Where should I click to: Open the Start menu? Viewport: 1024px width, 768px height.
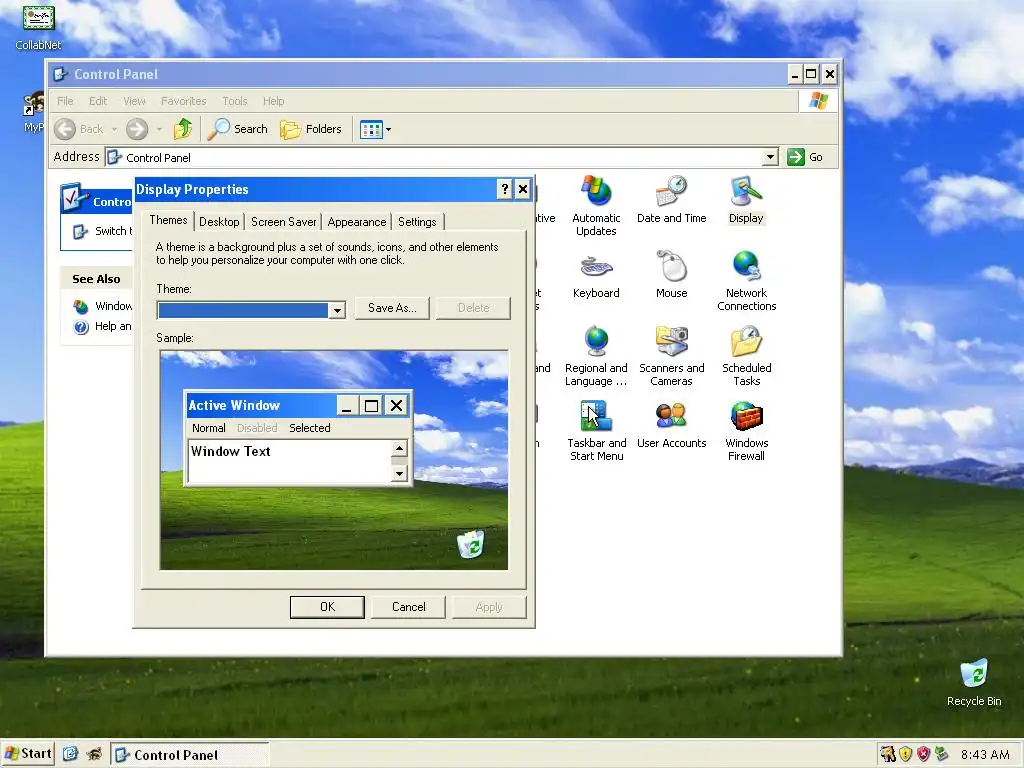coord(28,754)
